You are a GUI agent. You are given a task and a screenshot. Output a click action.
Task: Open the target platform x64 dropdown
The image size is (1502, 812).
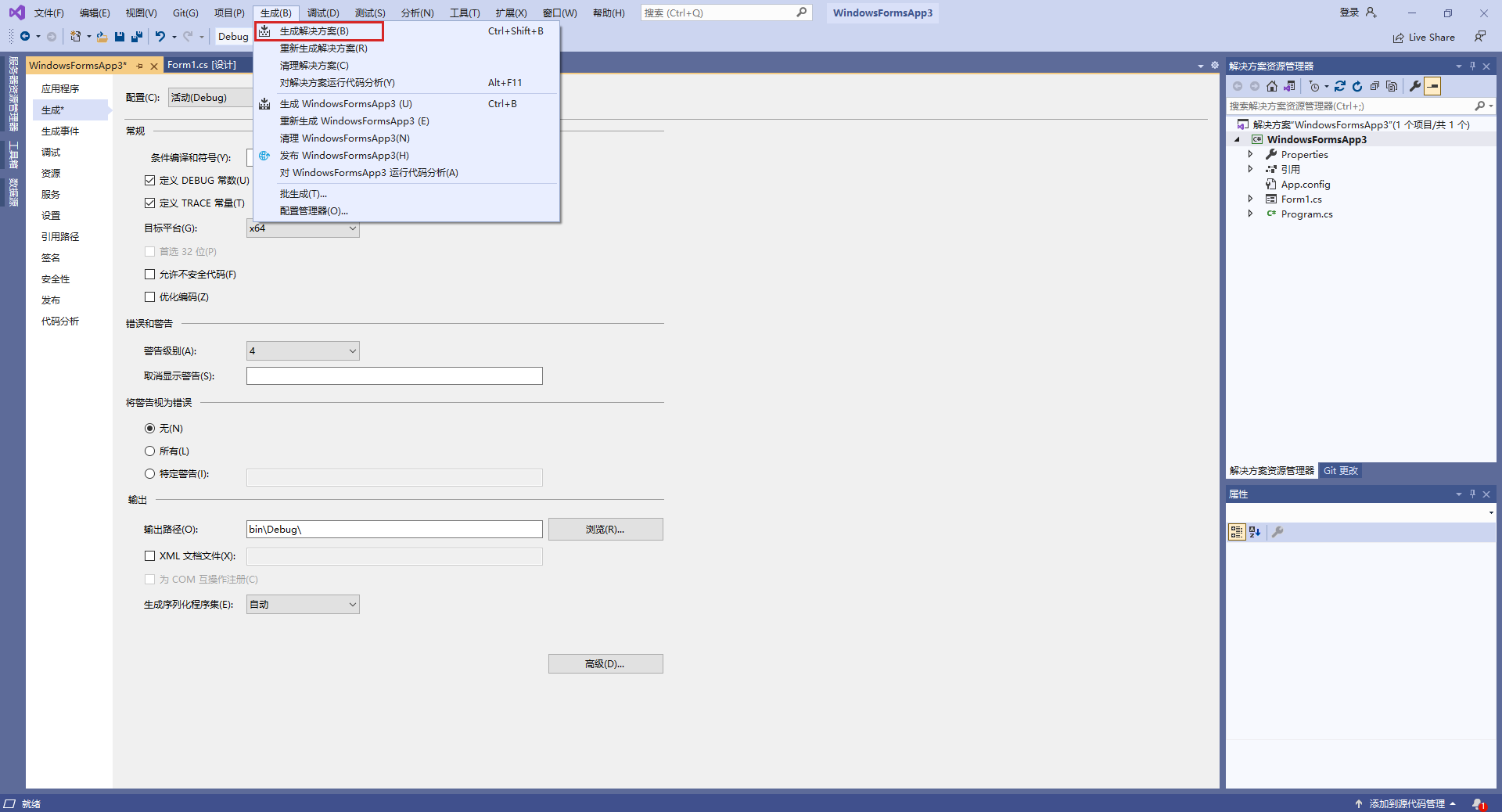303,228
